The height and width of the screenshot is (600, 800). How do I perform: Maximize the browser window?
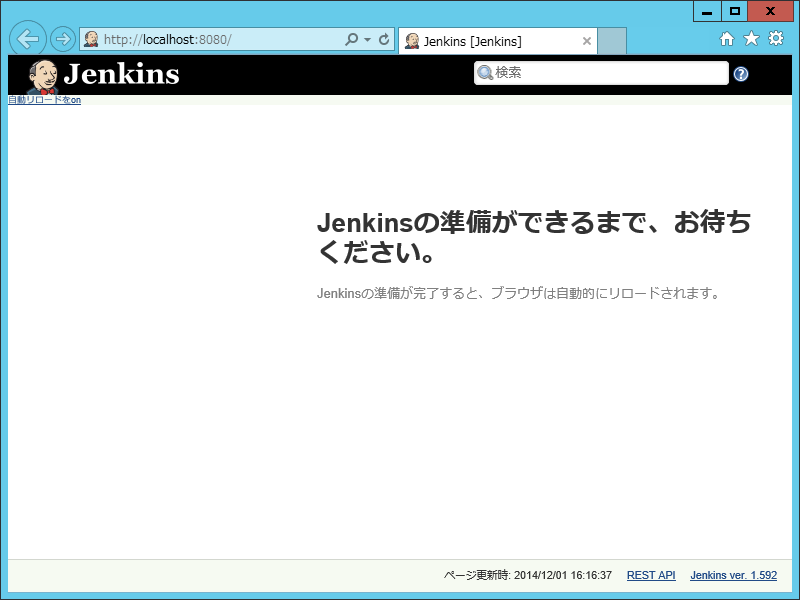[735, 11]
